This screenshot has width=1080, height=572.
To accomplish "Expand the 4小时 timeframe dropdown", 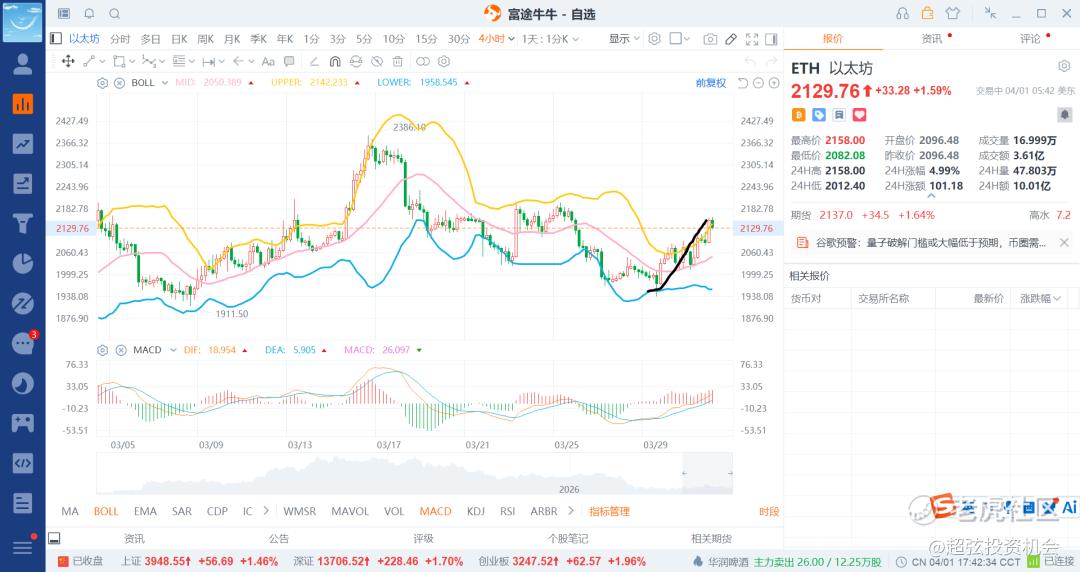I will 496,39.
